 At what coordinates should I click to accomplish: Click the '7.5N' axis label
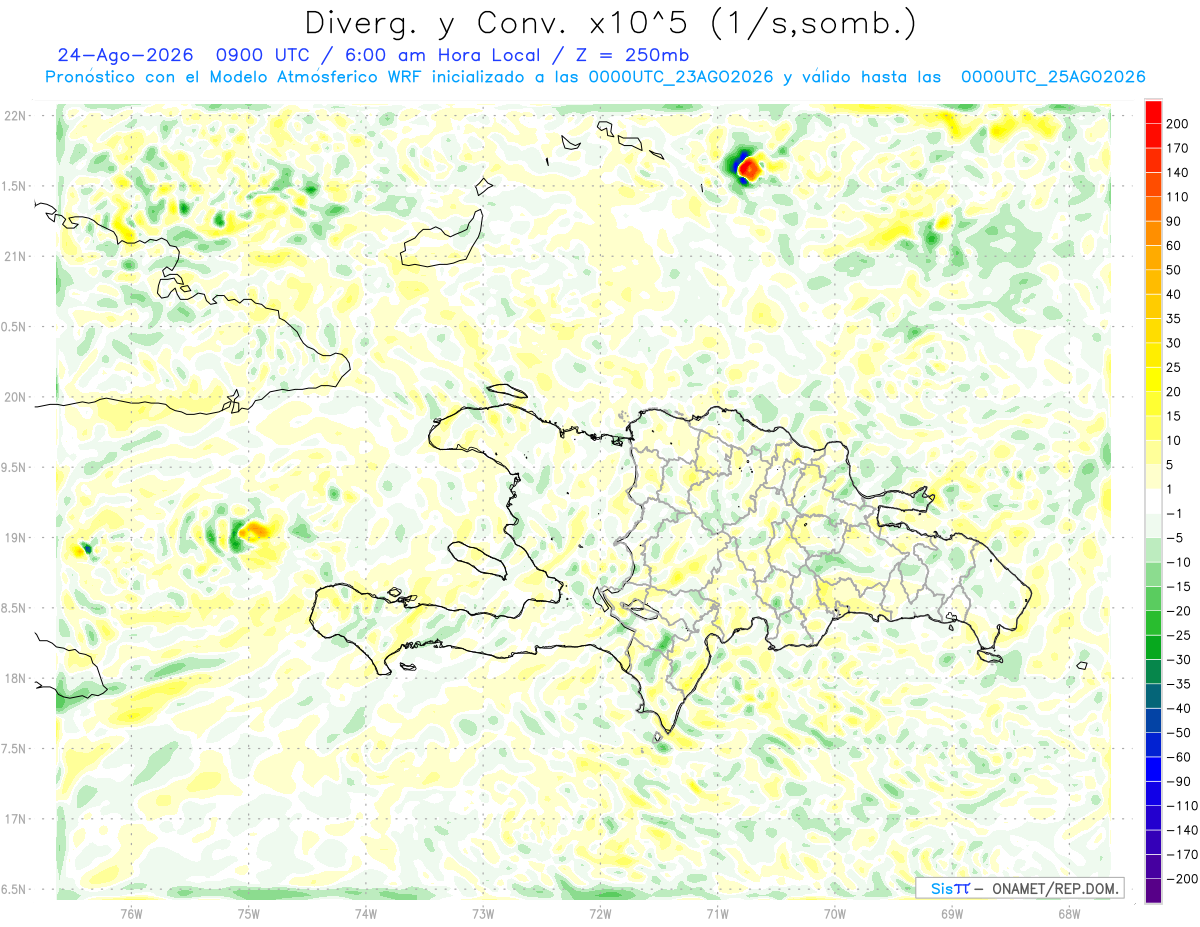(x=15, y=748)
